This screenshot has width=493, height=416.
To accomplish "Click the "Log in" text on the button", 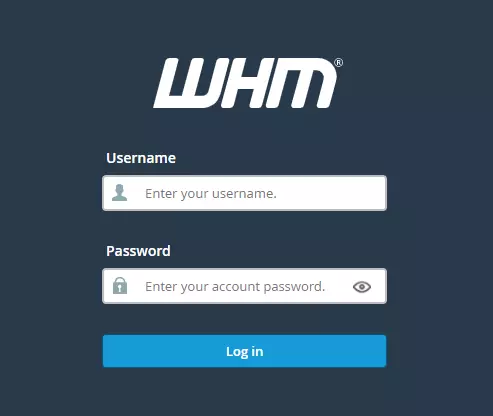I will click(x=245, y=352).
